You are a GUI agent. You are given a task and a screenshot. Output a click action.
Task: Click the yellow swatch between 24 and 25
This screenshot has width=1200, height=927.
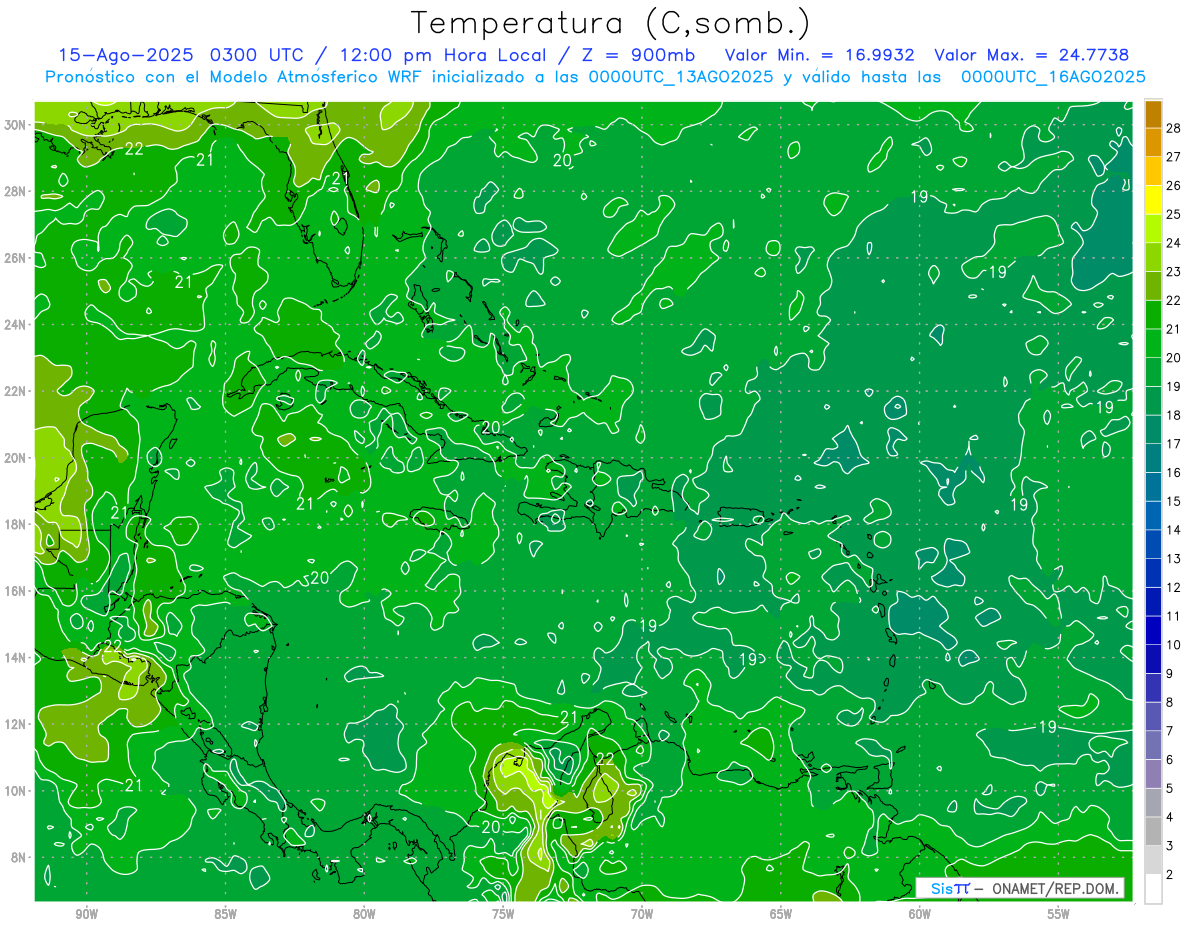(x=1153, y=229)
